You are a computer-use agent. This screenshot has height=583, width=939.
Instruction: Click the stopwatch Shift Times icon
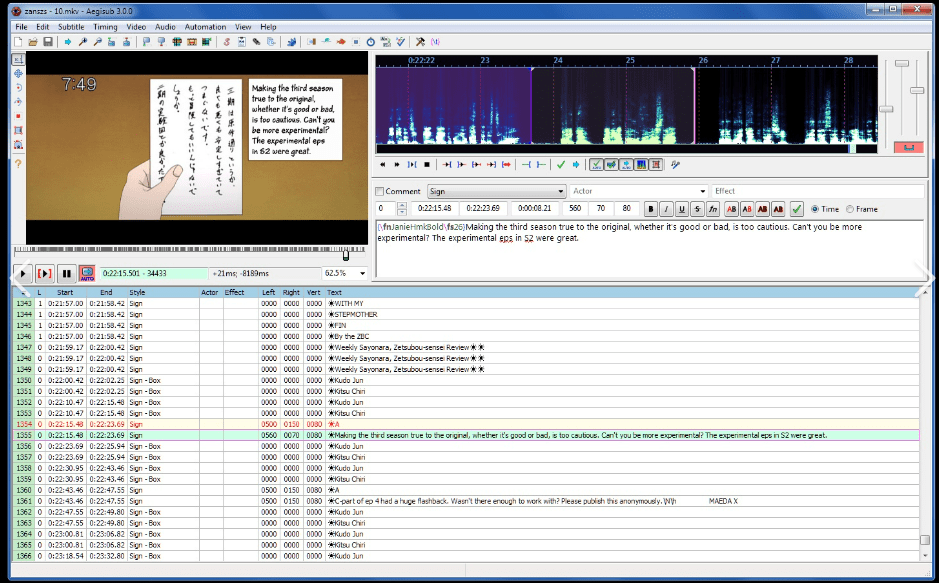coord(370,42)
